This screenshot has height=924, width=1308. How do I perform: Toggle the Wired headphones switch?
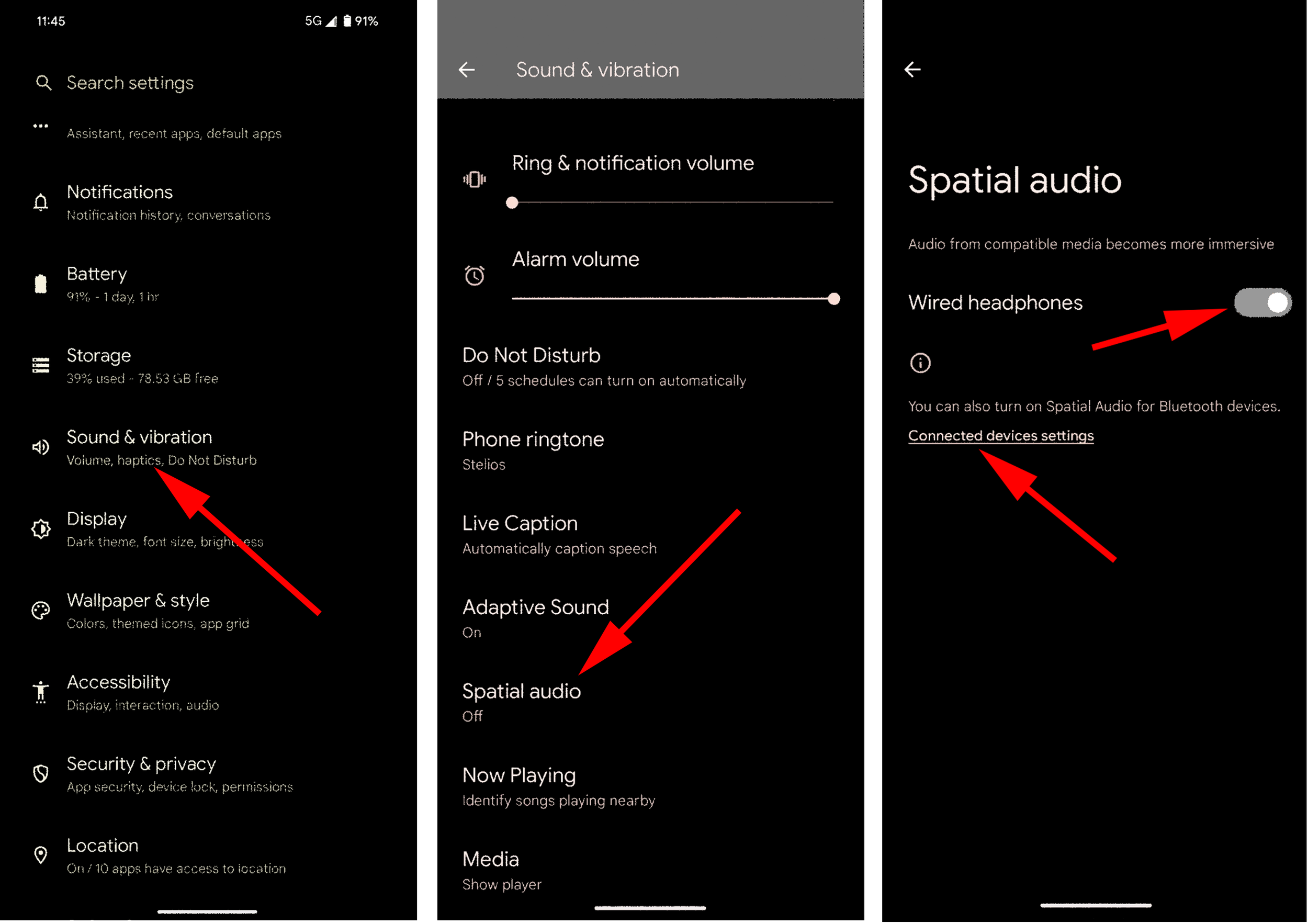click(x=1262, y=302)
